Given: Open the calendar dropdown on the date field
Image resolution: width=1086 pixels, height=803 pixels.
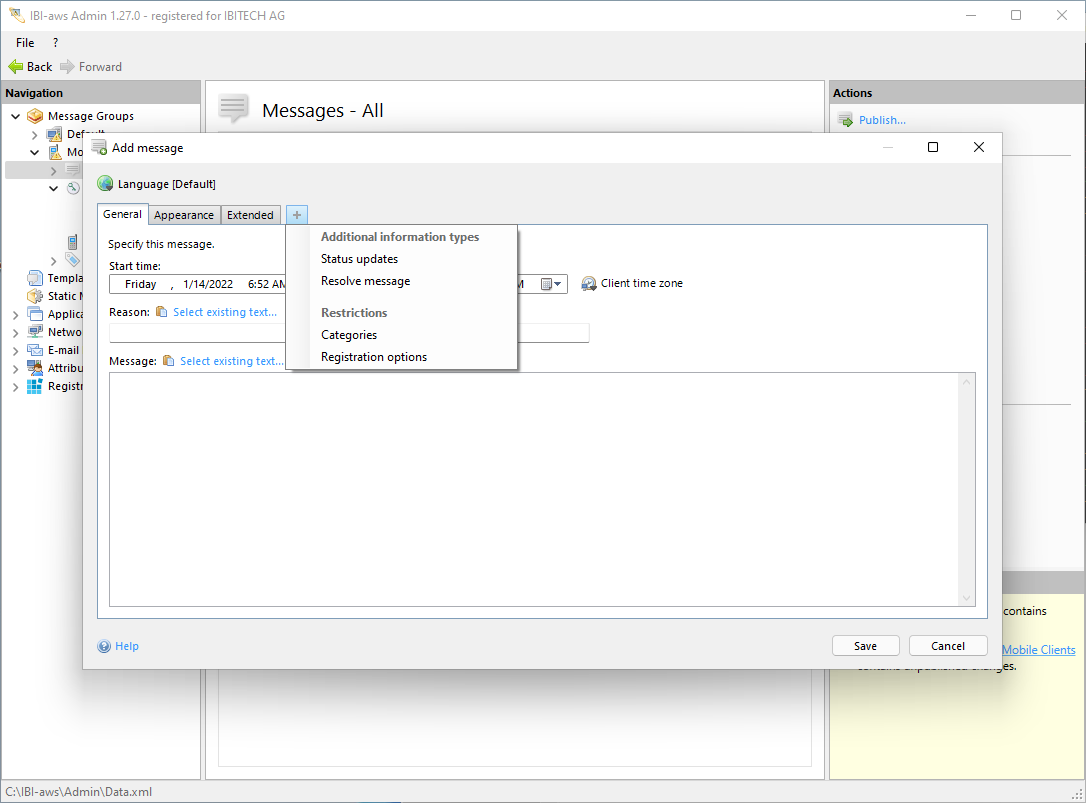Looking at the screenshot, I should [552, 284].
